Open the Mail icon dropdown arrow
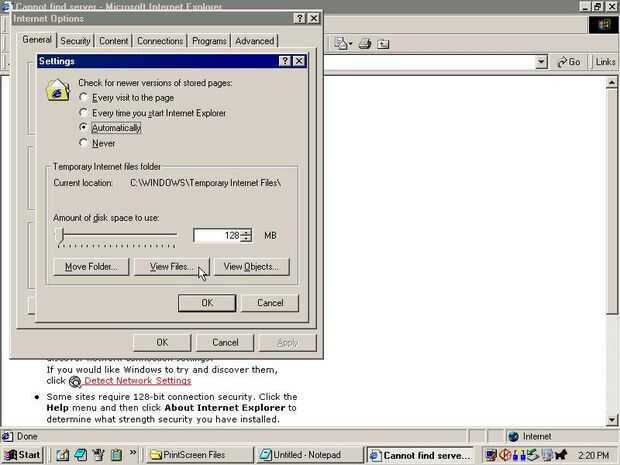Screen dimensions: 620x465 pyautogui.click(x=350, y=44)
